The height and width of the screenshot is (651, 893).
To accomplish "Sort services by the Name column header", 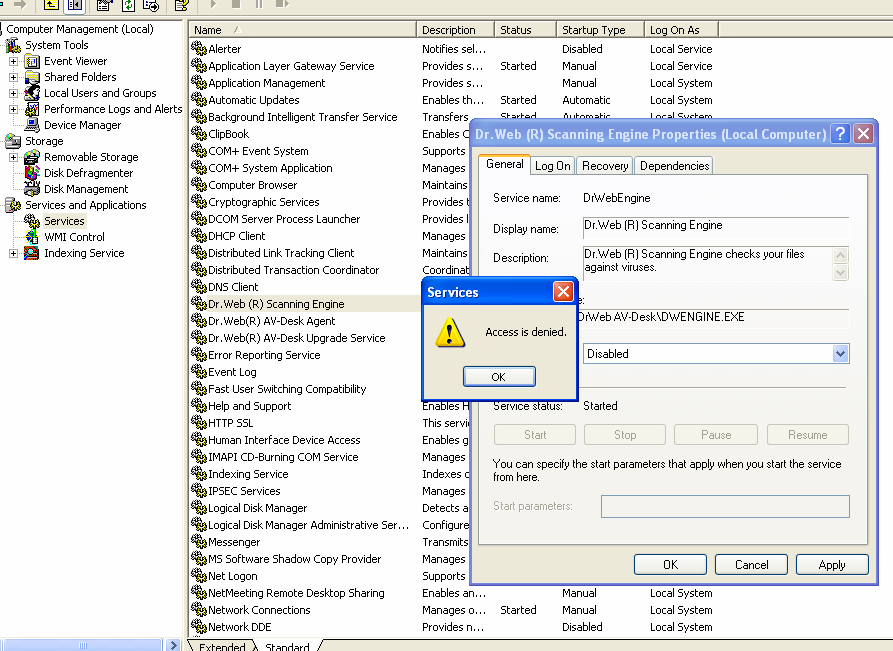I will (x=303, y=30).
